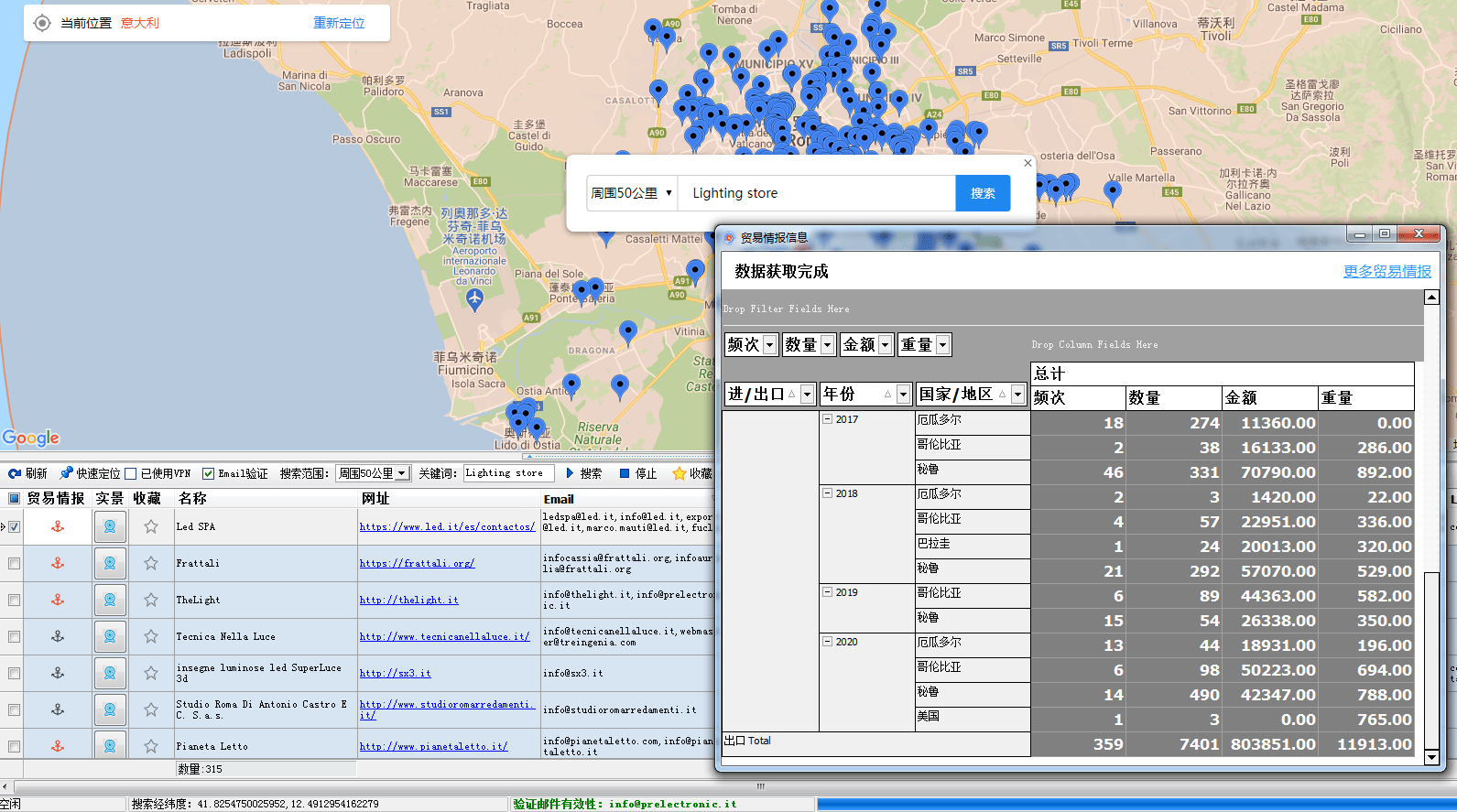This screenshot has width=1457, height=812.
Task: Open street view for insegne luminose led SuperLuce
Action: point(110,673)
